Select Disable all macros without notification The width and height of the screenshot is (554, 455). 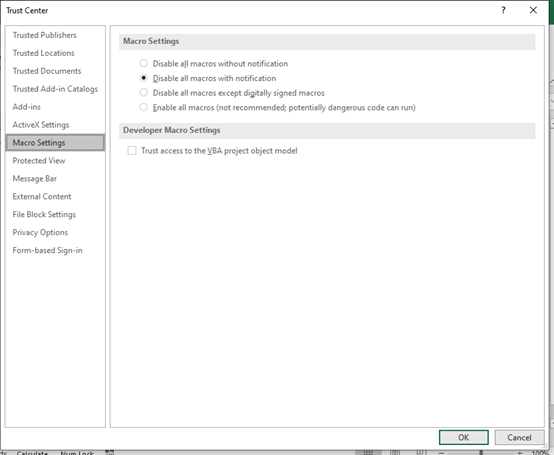tap(143, 64)
